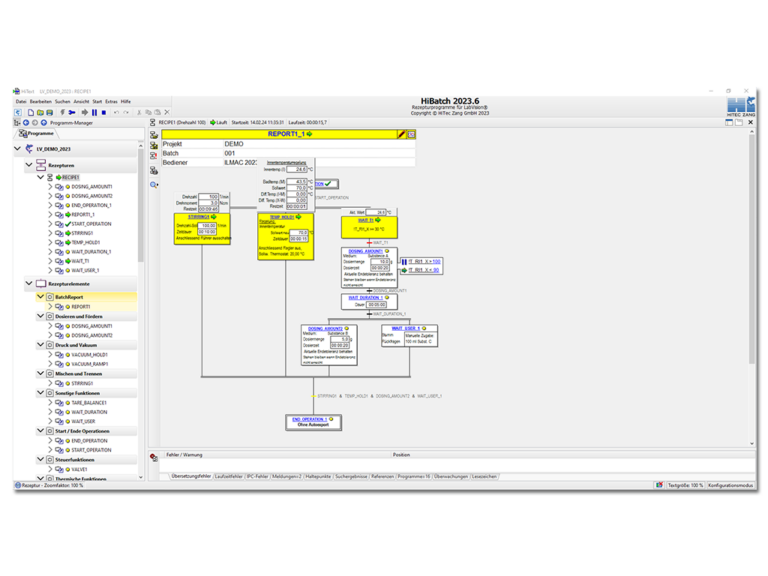768x576 pixels.
Task: Click the Projekt value field DEMO
Action: pyautogui.click(x=319, y=144)
